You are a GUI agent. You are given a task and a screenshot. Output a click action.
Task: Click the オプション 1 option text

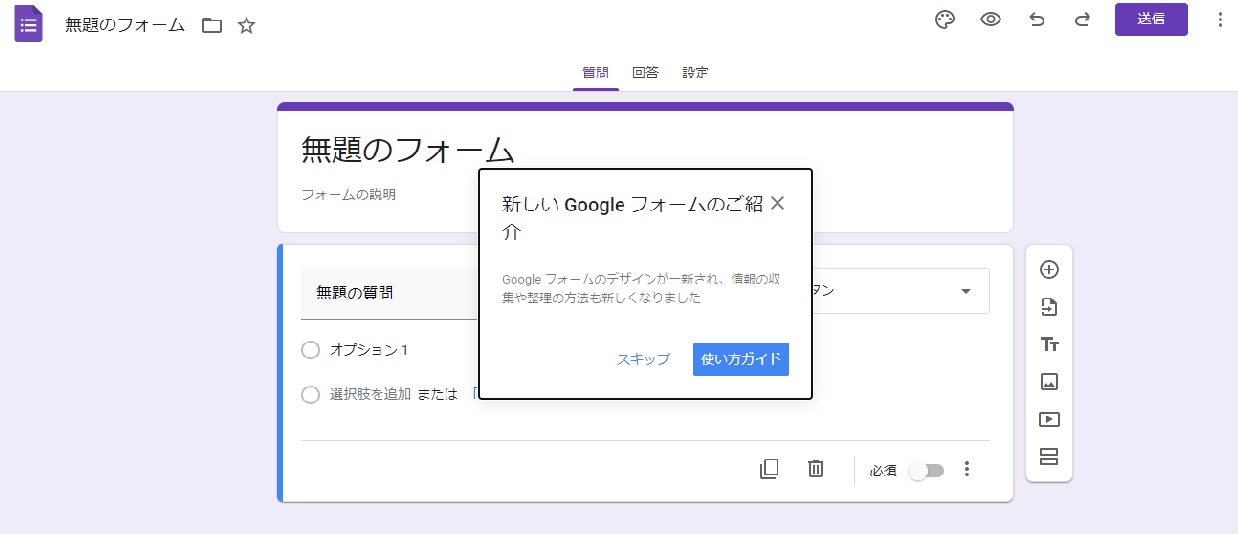coord(369,351)
